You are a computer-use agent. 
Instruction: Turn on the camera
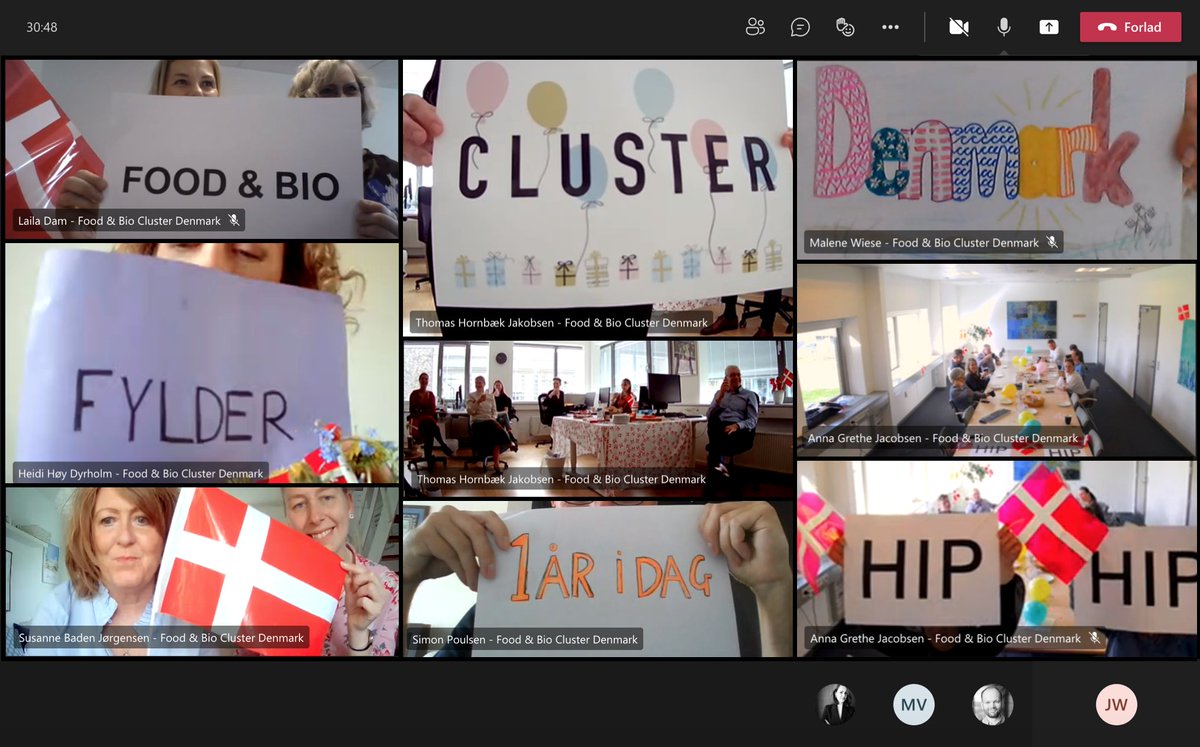(958, 27)
